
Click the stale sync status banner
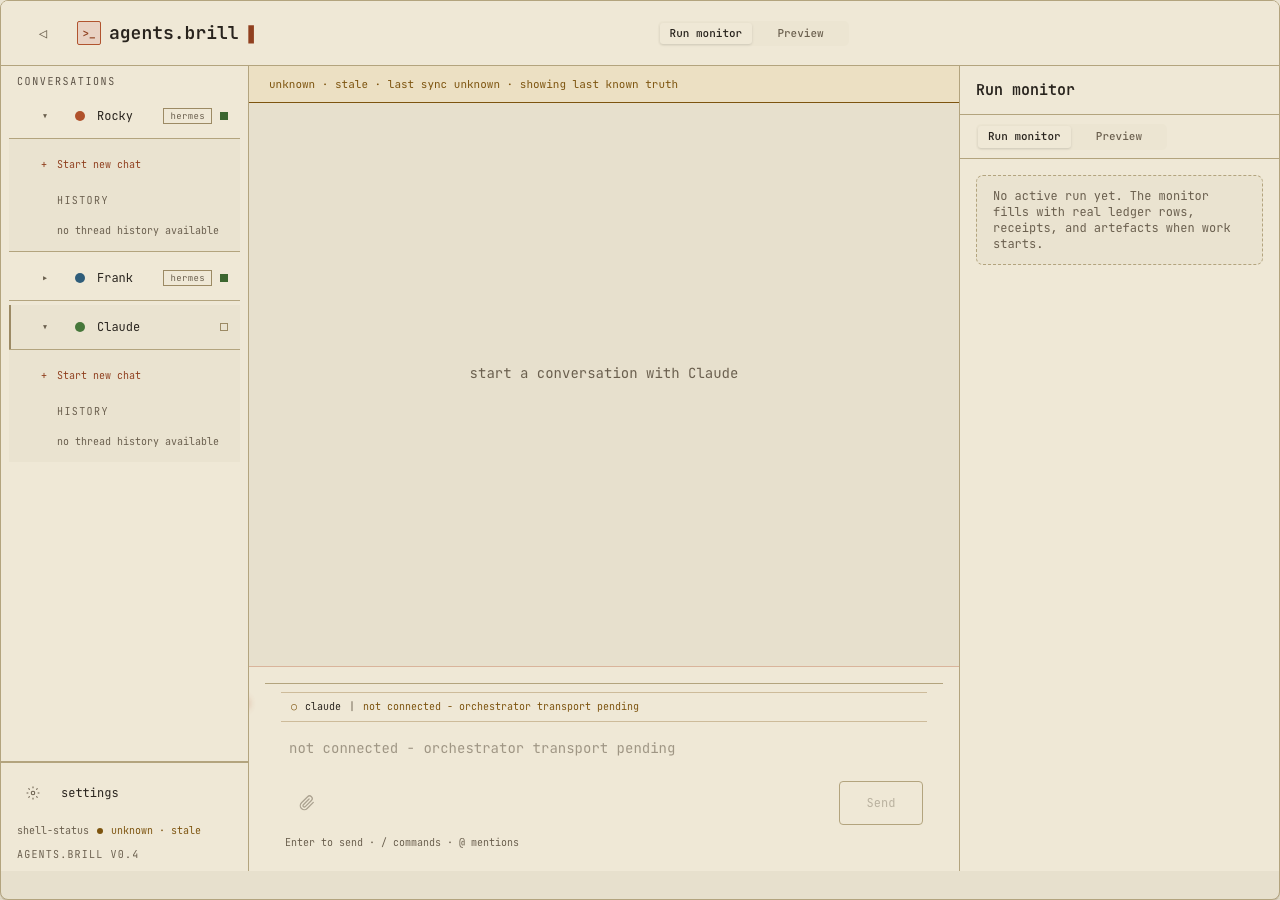point(604,84)
